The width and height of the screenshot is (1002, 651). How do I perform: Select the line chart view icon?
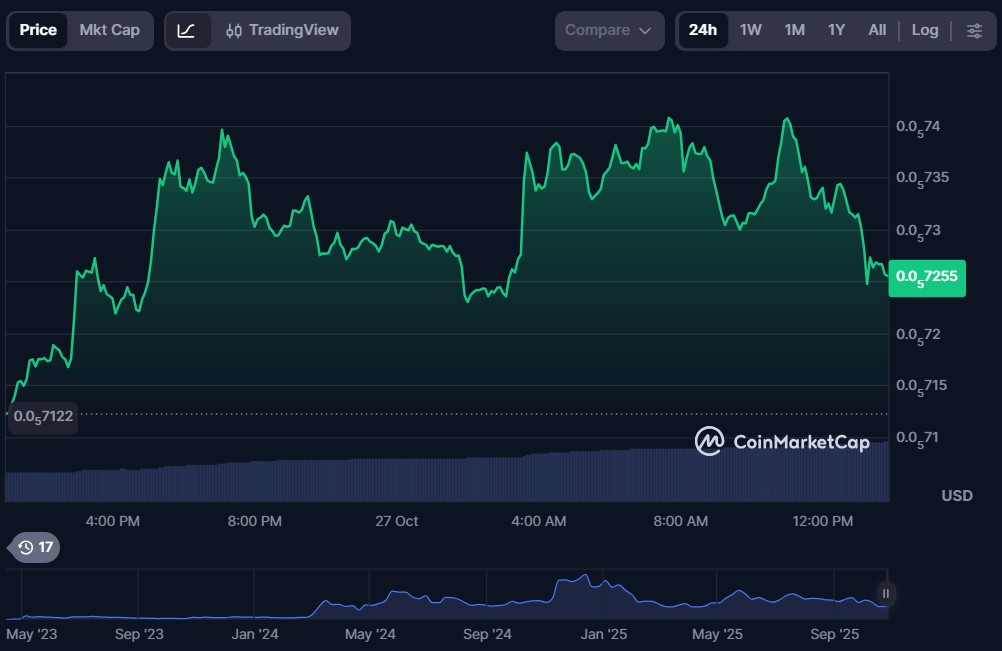(x=187, y=30)
